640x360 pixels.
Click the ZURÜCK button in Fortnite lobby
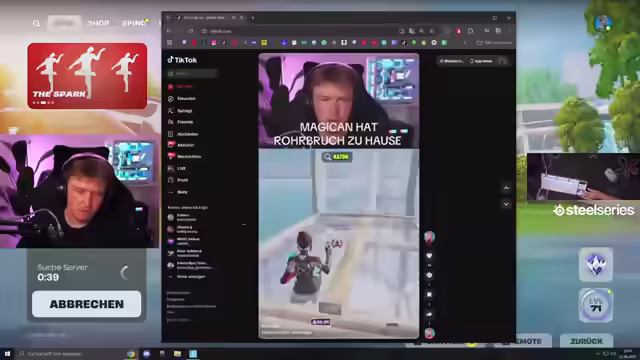pos(587,341)
